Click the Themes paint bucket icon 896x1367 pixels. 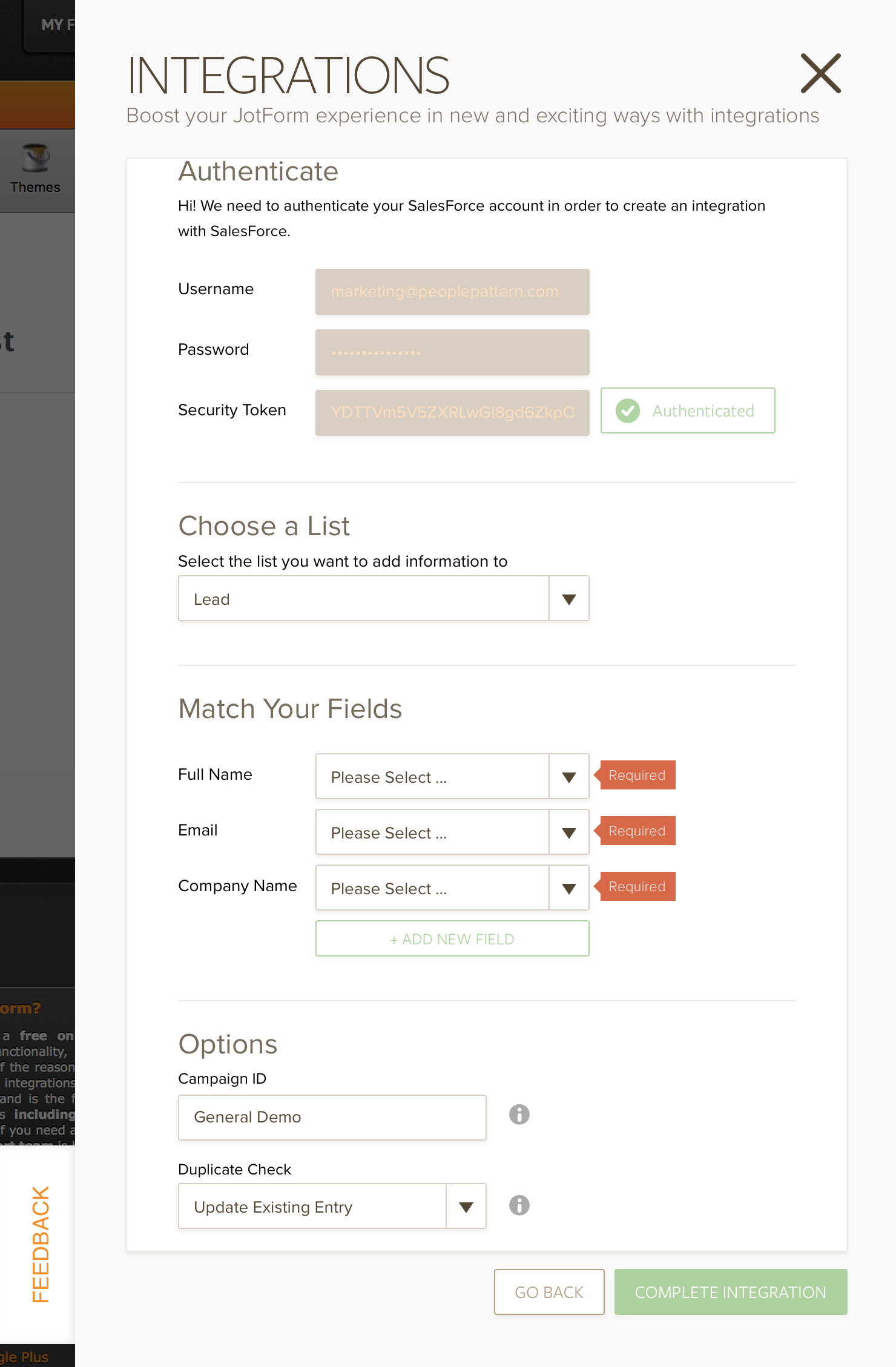coord(36,159)
